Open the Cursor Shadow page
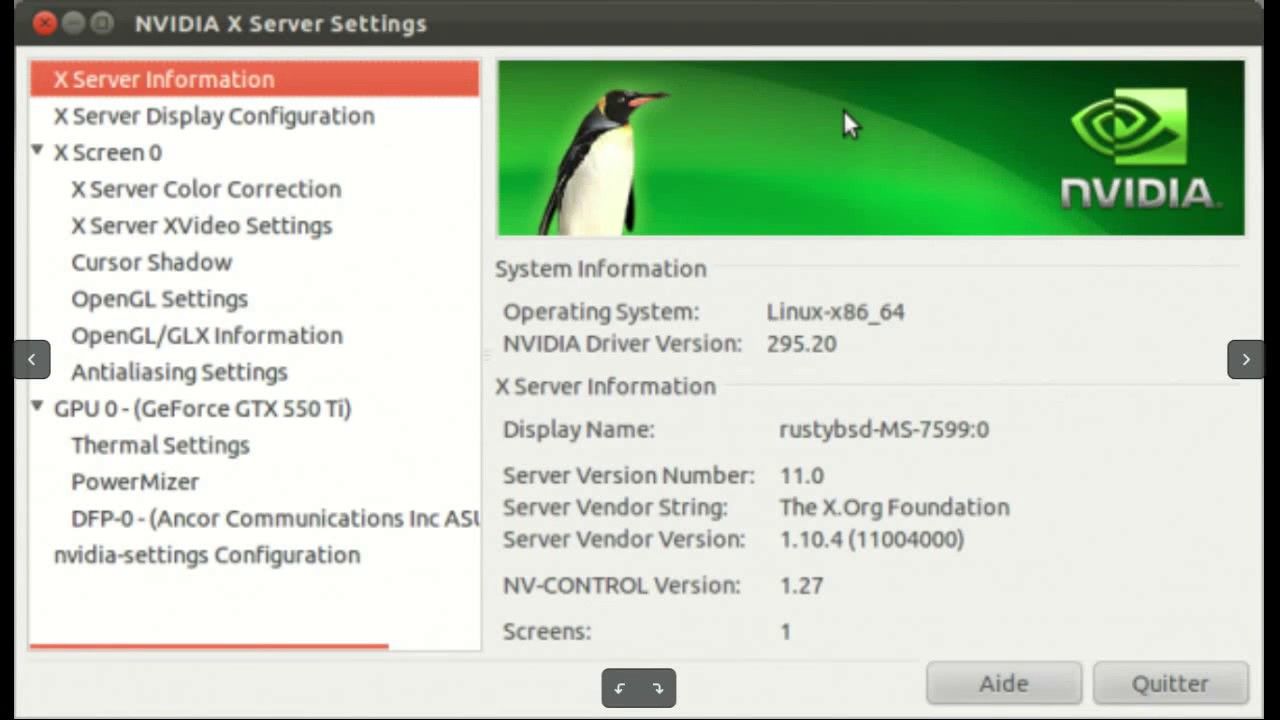 coord(152,262)
